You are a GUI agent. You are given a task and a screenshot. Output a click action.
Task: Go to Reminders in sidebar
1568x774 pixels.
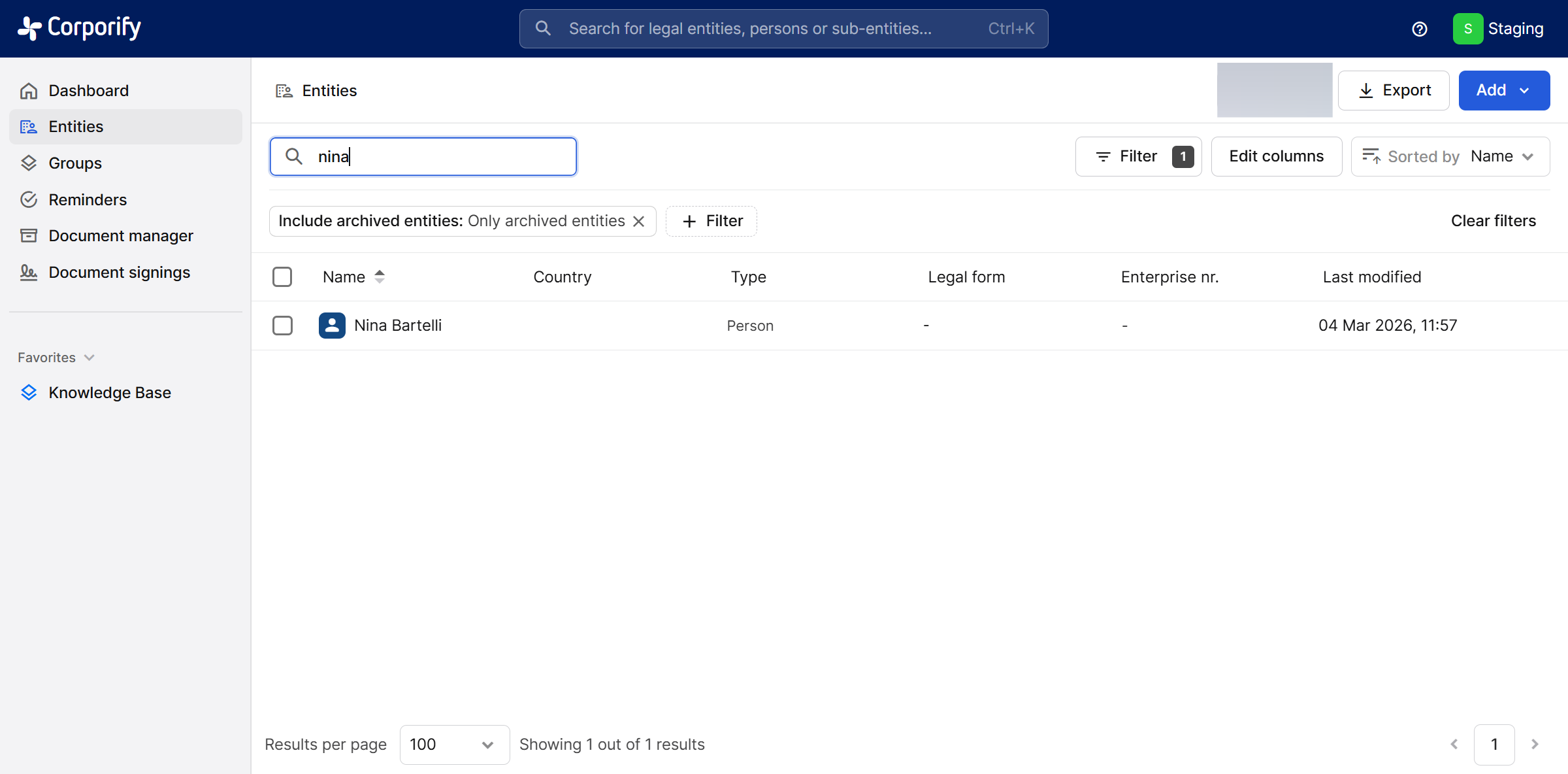(88, 199)
